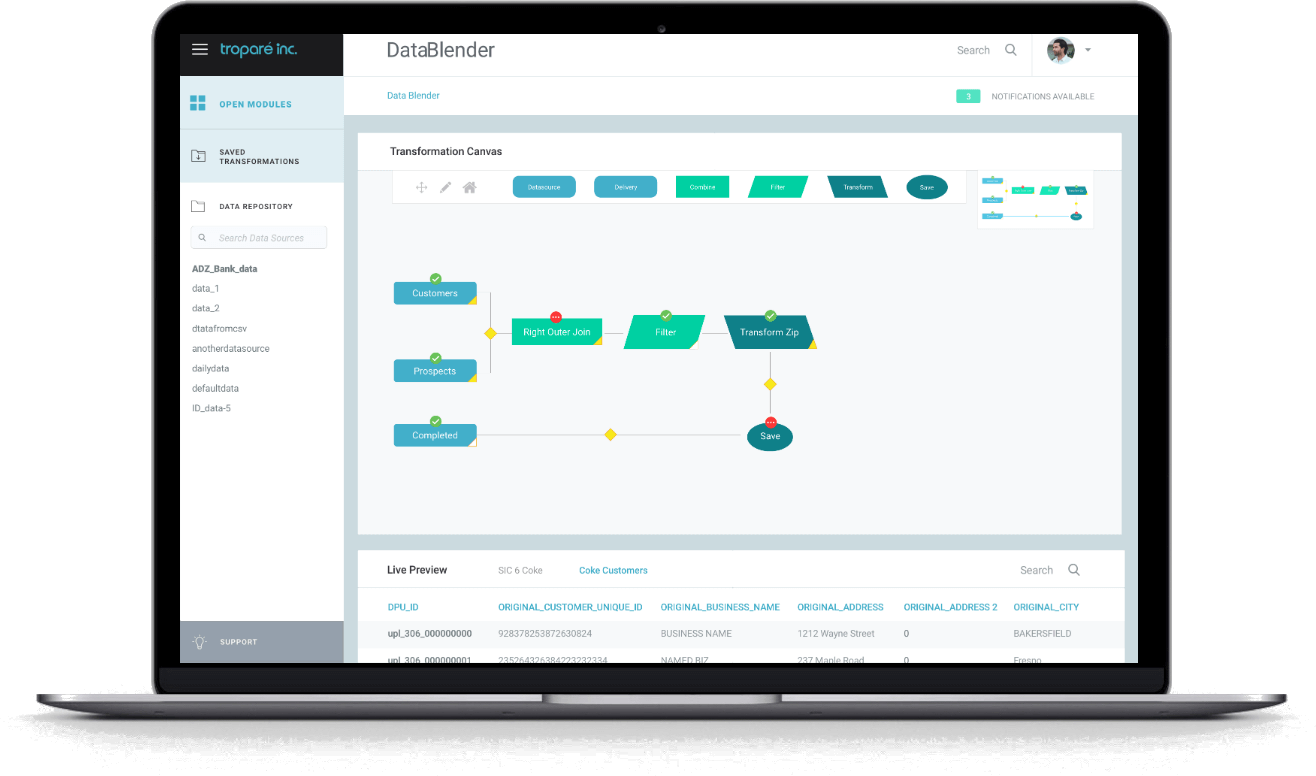
Task: Click the Open Modules grid icon
Action: click(198, 104)
